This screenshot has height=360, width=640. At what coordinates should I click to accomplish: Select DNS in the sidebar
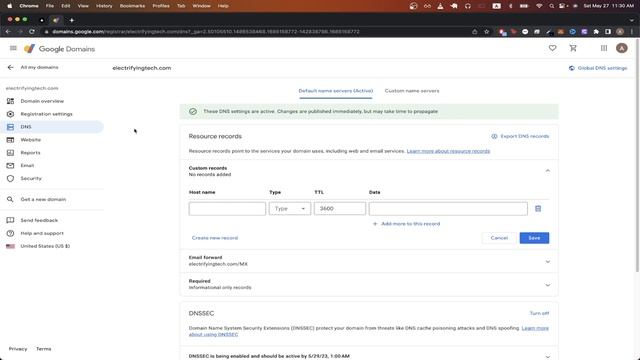coord(52,127)
